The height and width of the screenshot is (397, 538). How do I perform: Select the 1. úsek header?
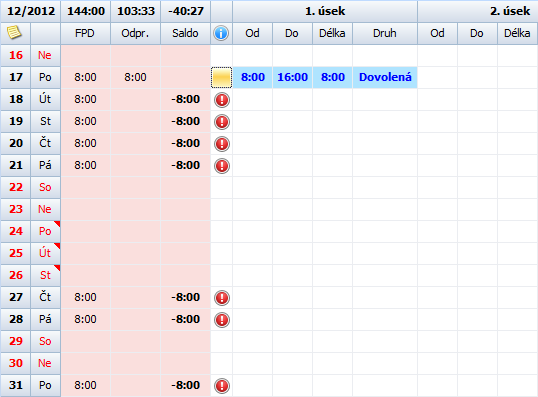(x=325, y=11)
